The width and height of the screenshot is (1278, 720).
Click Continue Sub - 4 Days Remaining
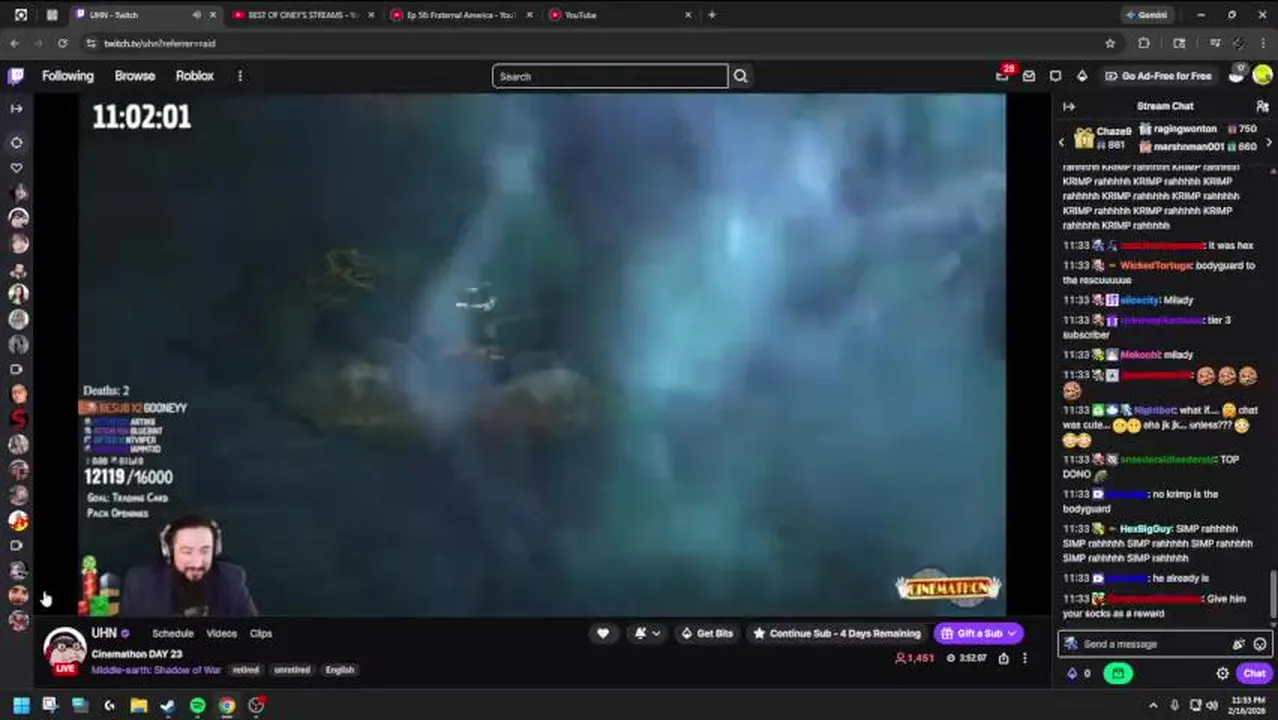pos(837,633)
